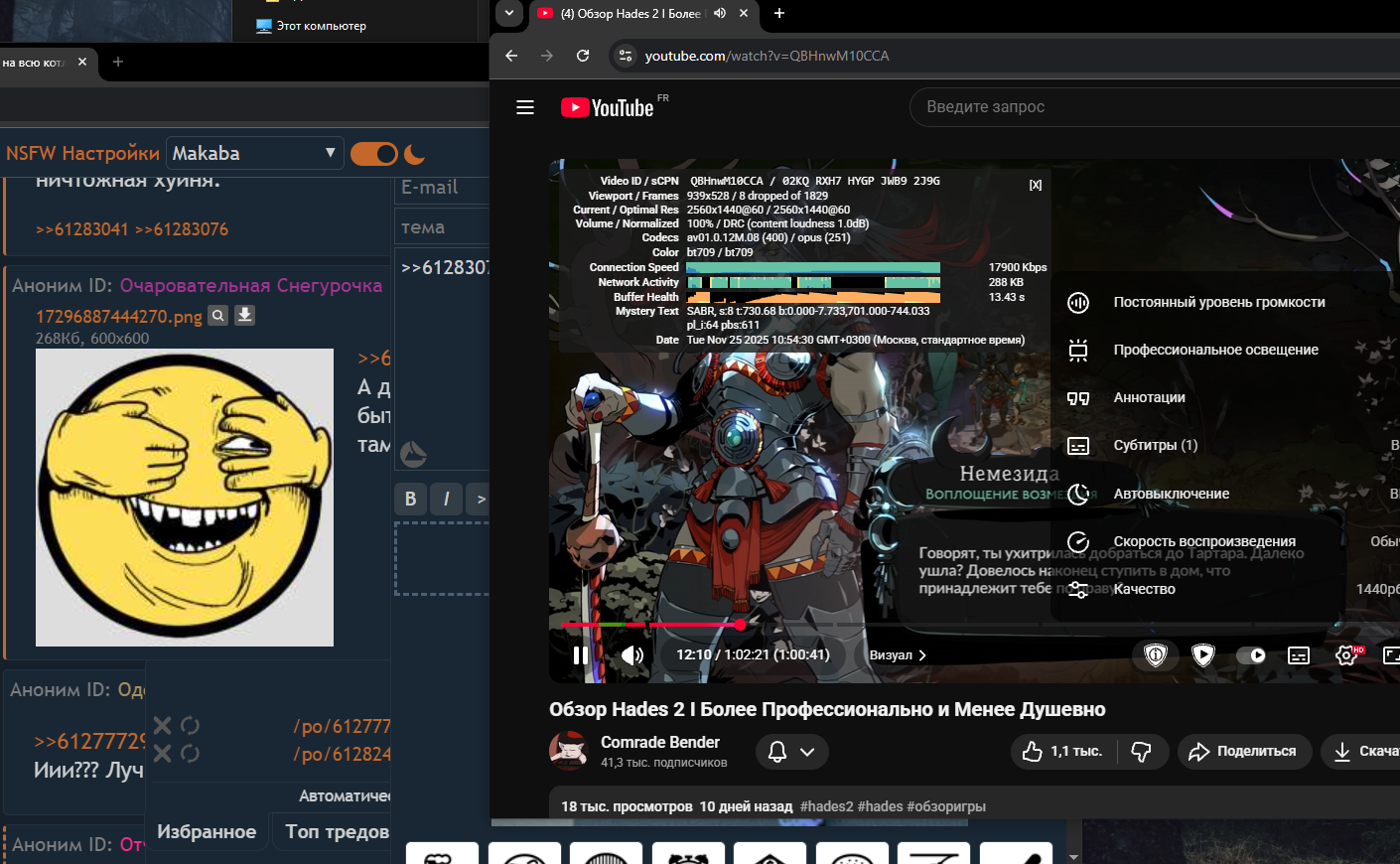The height and width of the screenshot is (864, 1400).
Task: Open the 'Comrade Bender' channel name link
Action: (660, 743)
